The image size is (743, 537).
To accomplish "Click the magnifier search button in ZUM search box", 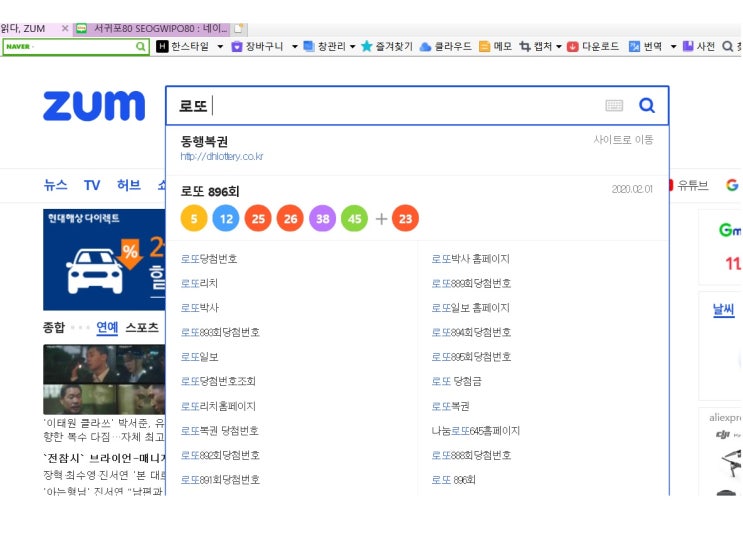I will pos(646,106).
